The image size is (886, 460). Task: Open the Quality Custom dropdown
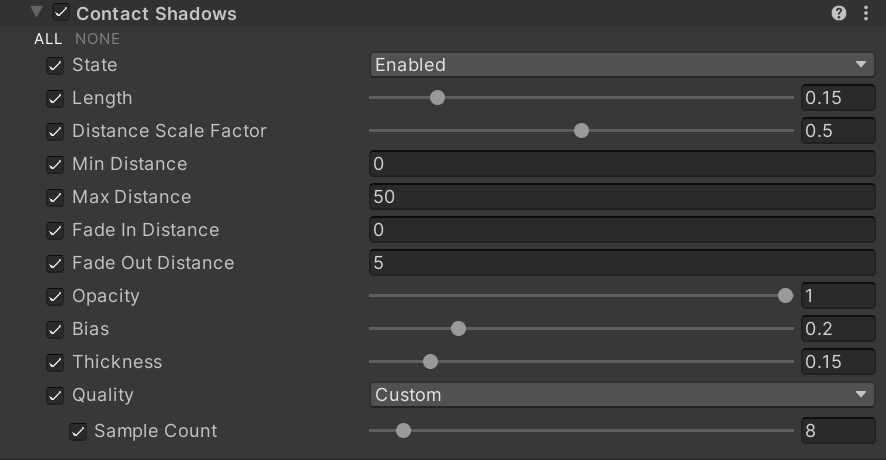click(622, 395)
